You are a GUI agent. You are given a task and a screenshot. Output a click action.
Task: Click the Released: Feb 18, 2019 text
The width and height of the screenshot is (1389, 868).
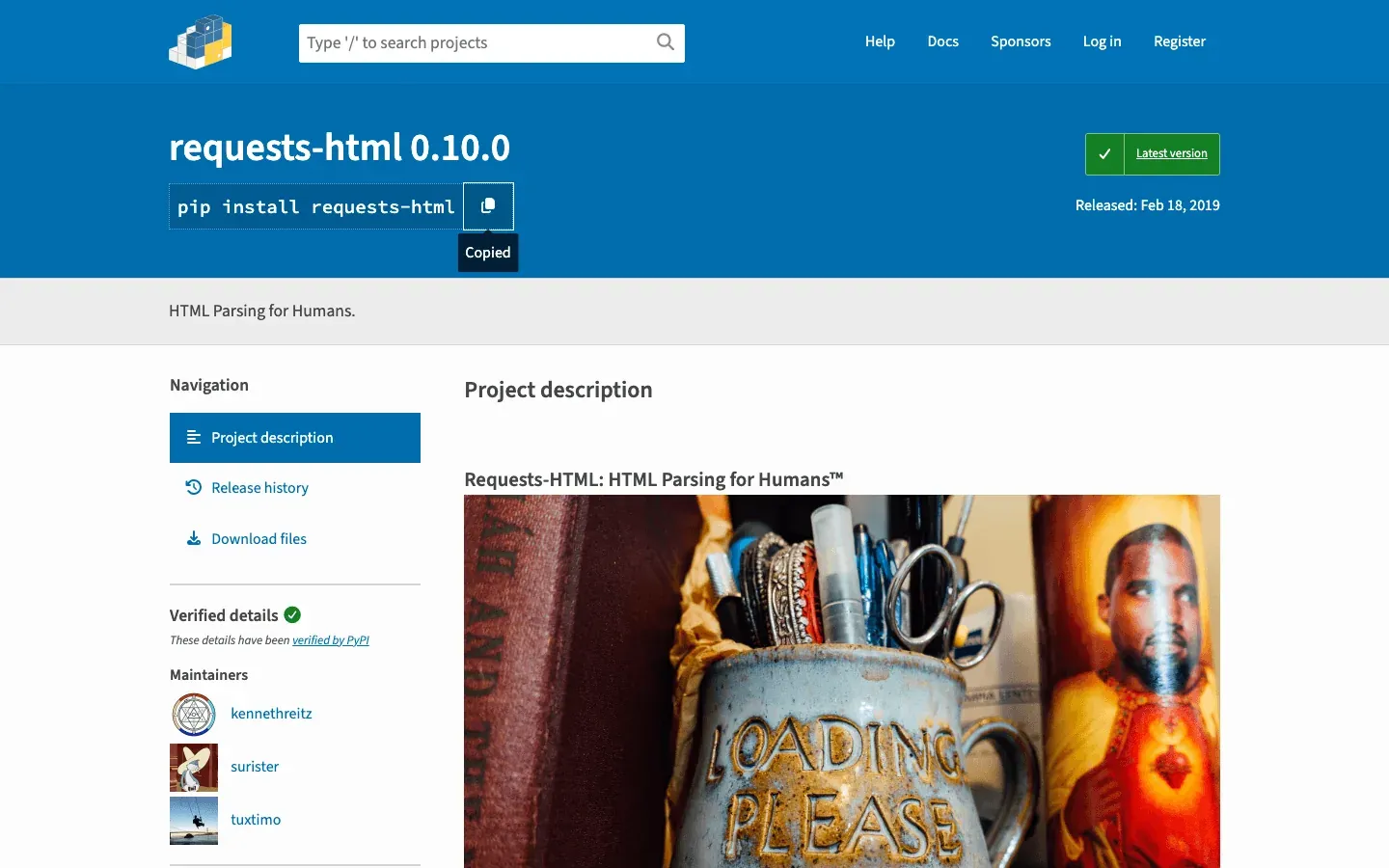(1148, 205)
